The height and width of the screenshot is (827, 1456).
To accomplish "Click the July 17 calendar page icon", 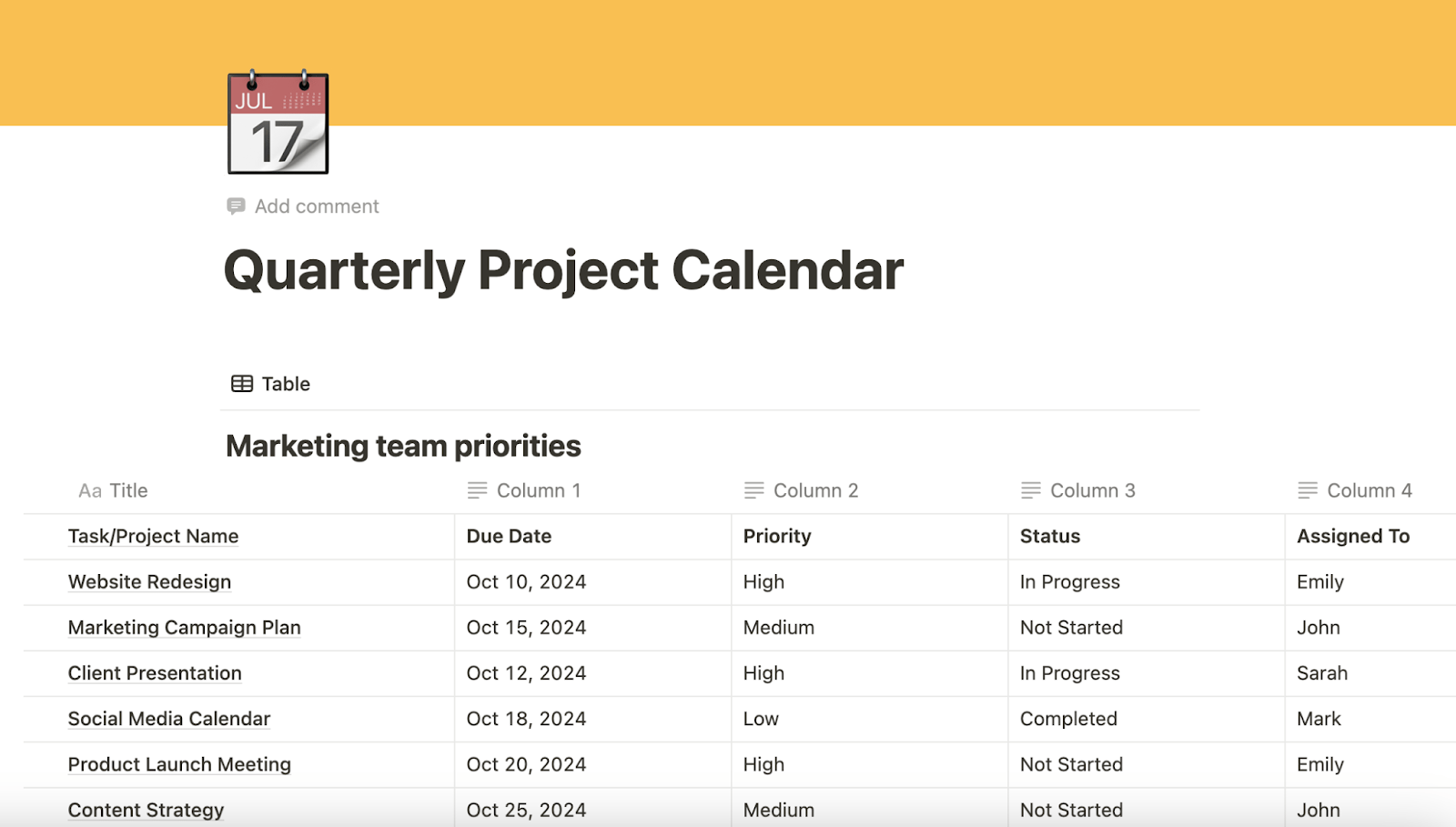I will [x=276, y=123].
